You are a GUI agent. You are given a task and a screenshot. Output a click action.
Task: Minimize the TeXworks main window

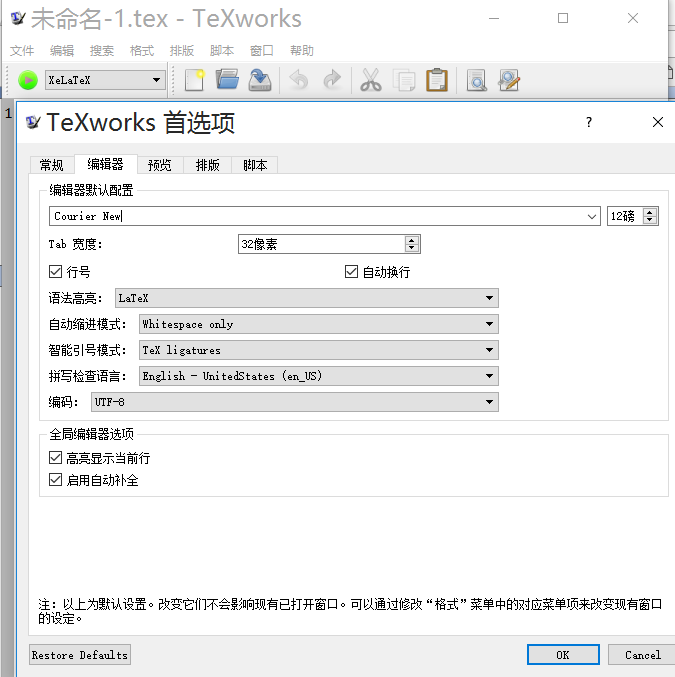point(494,18)
